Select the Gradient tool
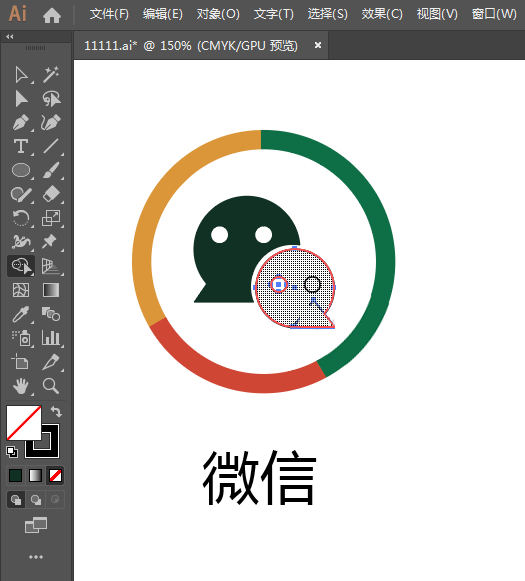 click(51, 290)
